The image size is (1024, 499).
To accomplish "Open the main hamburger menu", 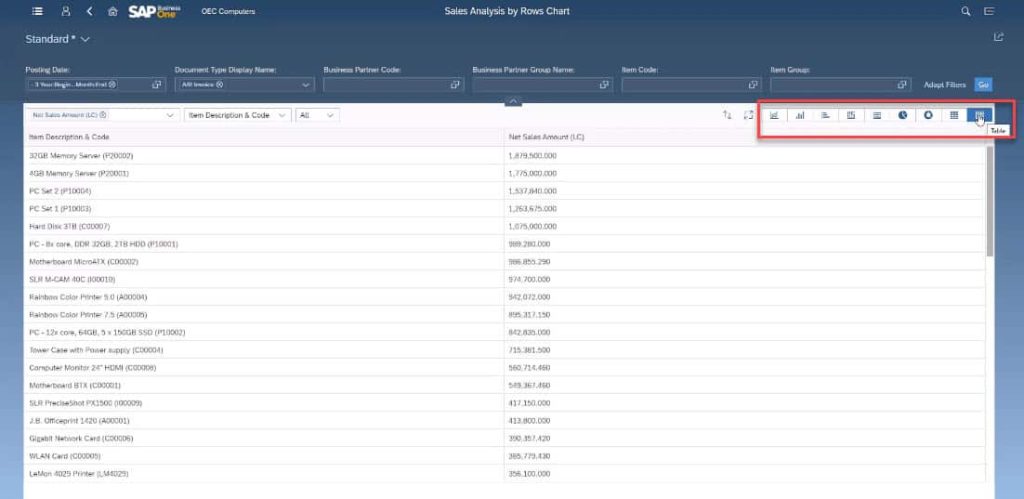I will pos(37,11).
